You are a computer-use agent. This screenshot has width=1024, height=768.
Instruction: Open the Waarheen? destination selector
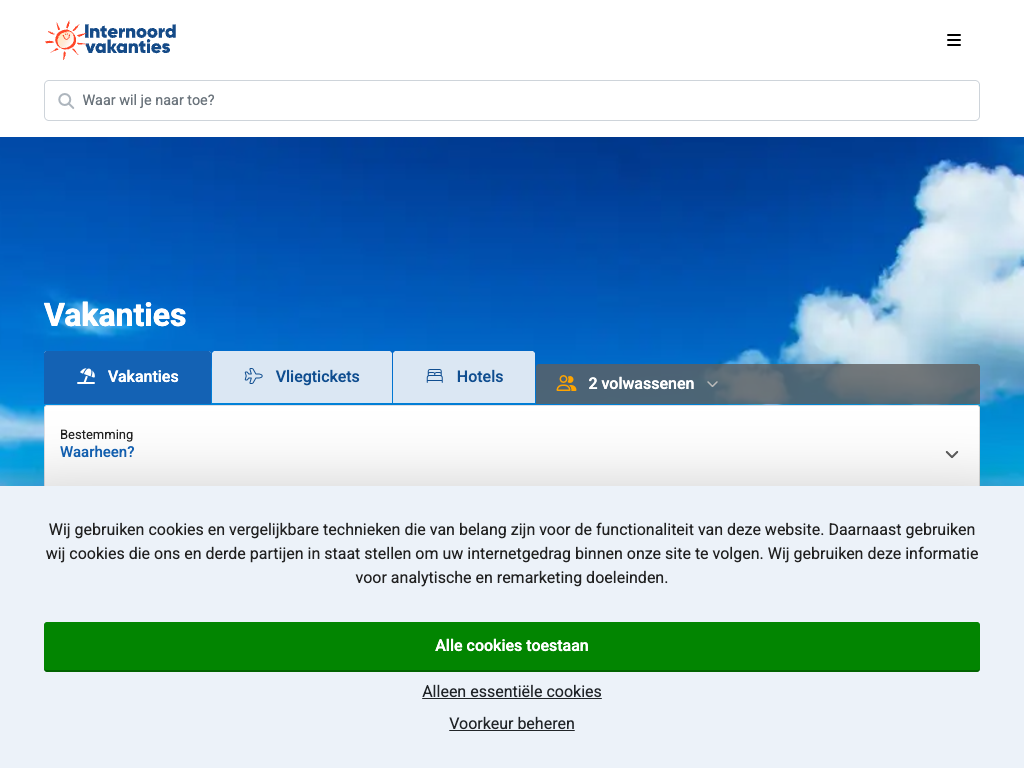point(98,453)
